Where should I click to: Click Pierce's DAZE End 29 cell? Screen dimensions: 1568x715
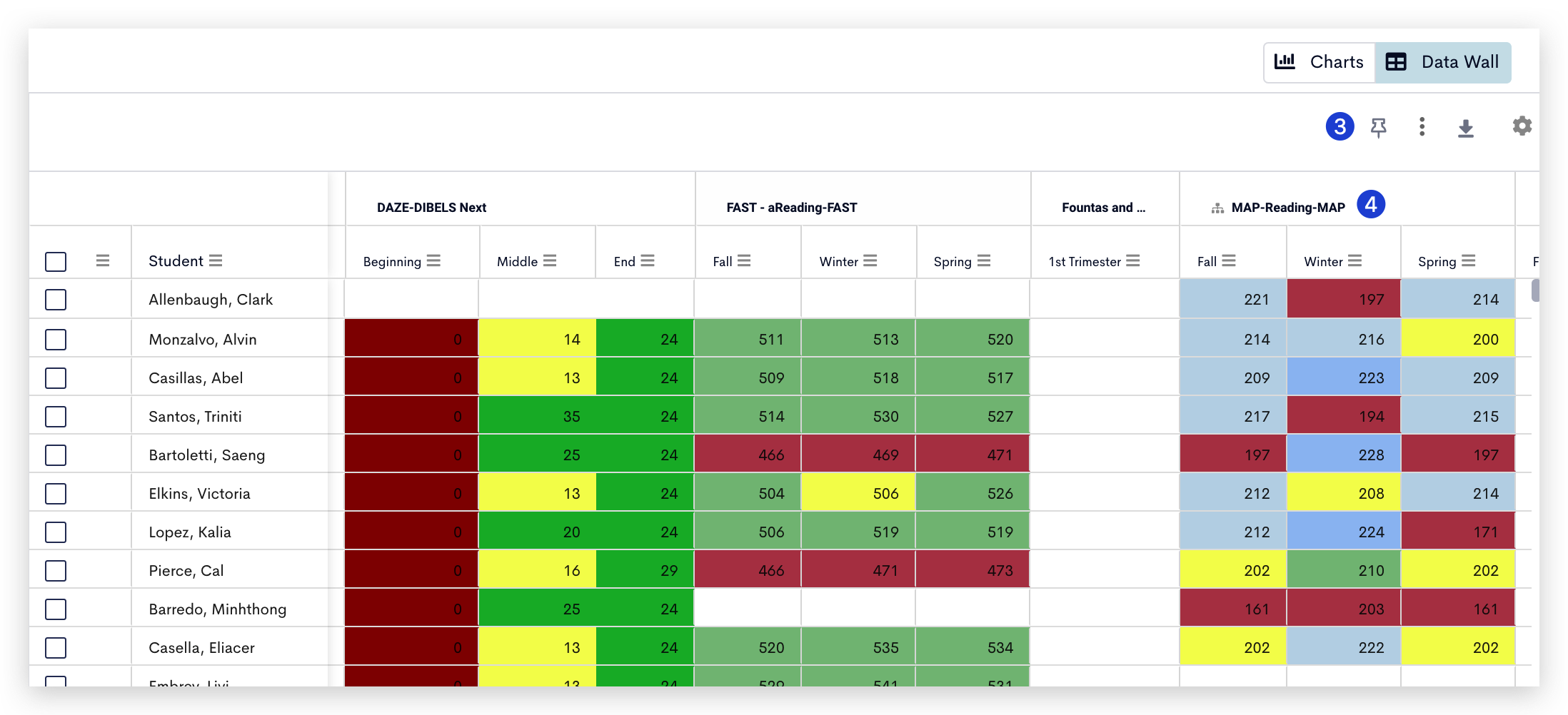tap(645, 569)
